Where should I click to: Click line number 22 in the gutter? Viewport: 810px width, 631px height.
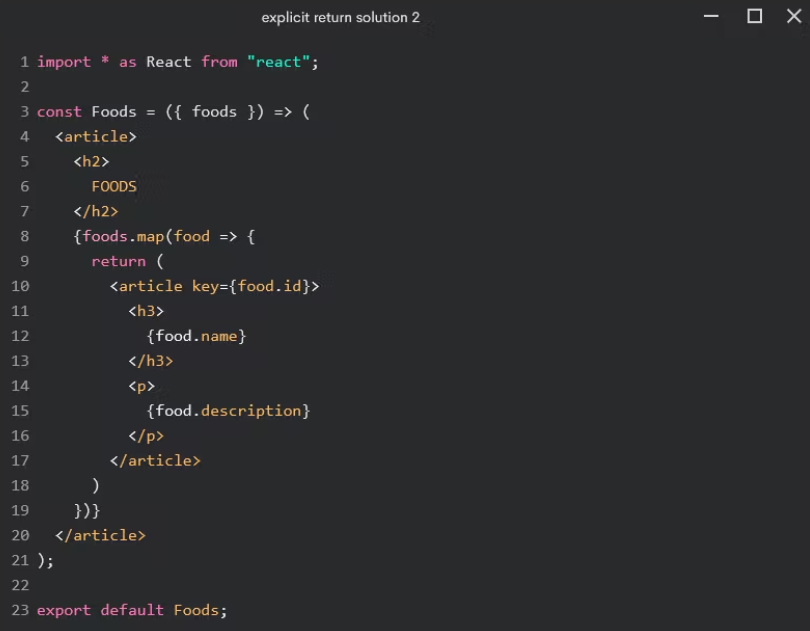(x=20, y=586)
